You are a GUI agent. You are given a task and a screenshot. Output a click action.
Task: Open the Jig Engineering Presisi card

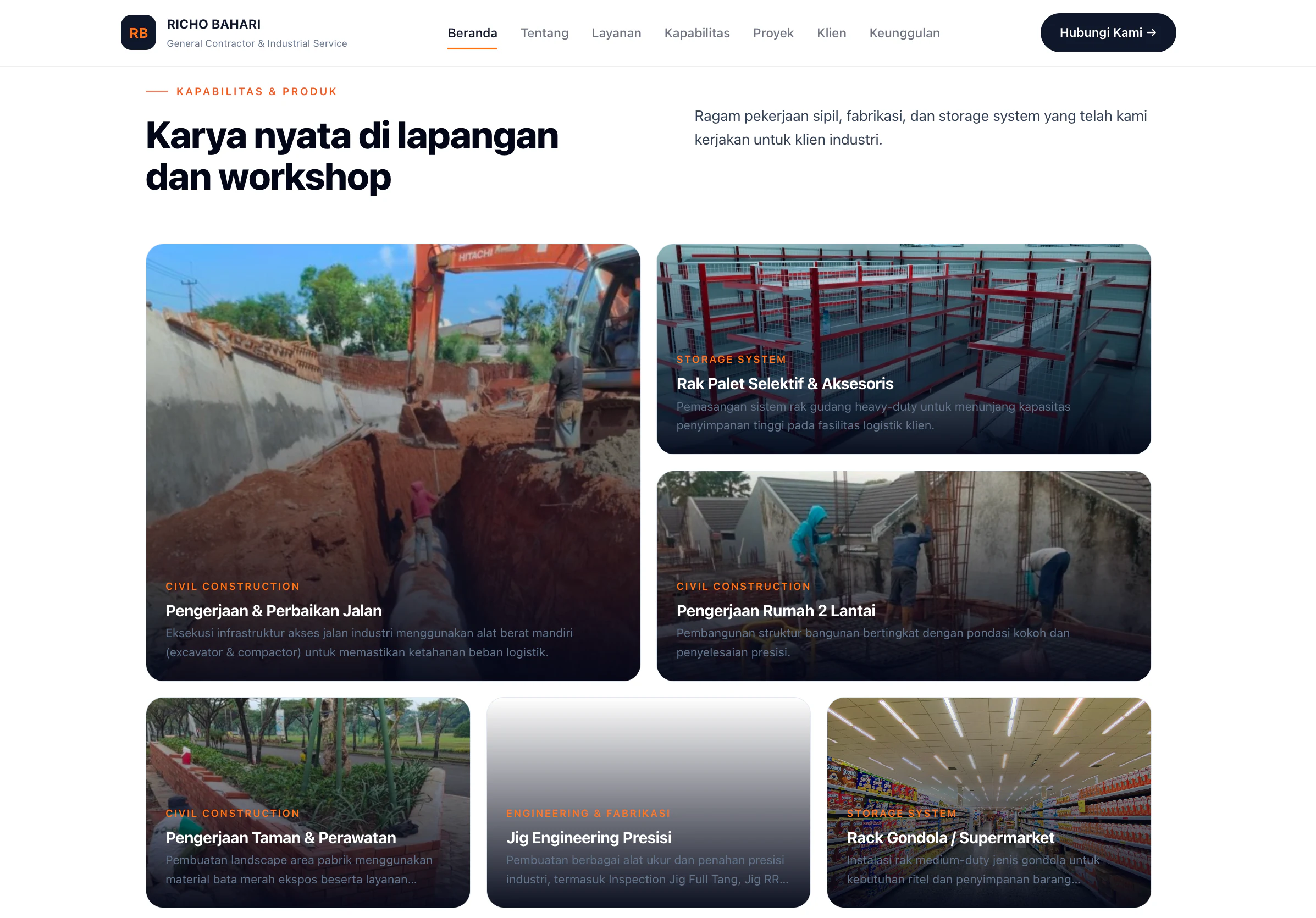pyautogui.click(x=648, y=802)
